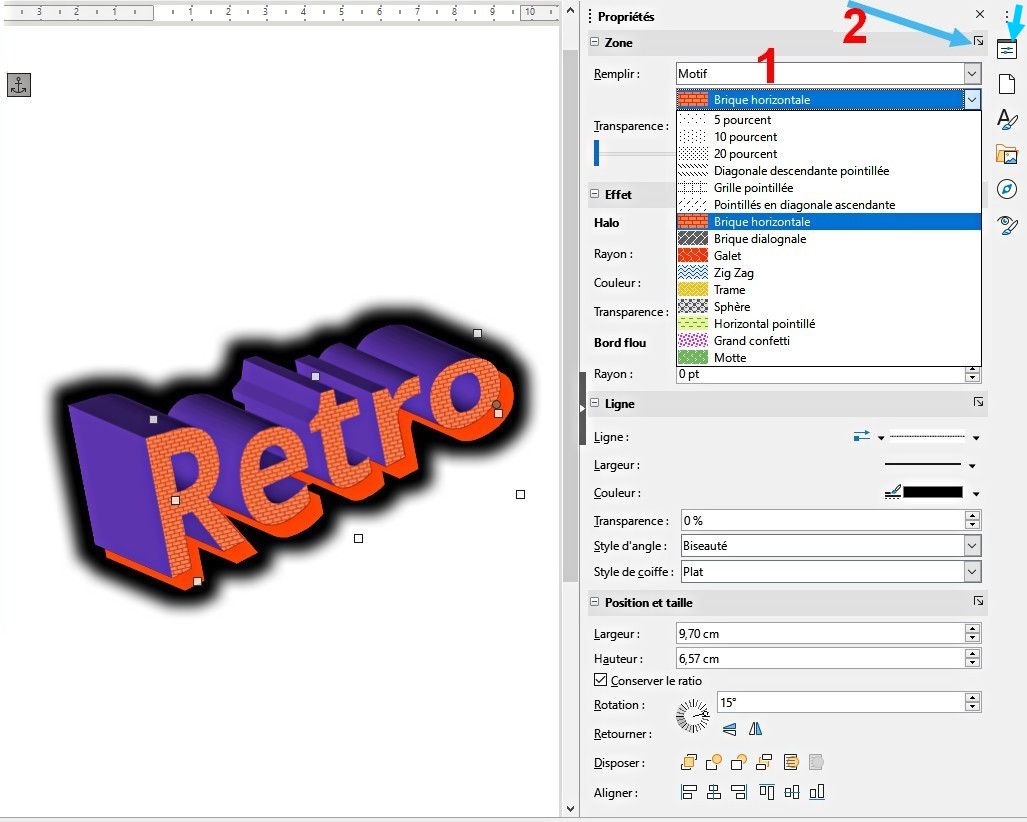Center object horizontally
1027x822 pixels.
[714, 793]
